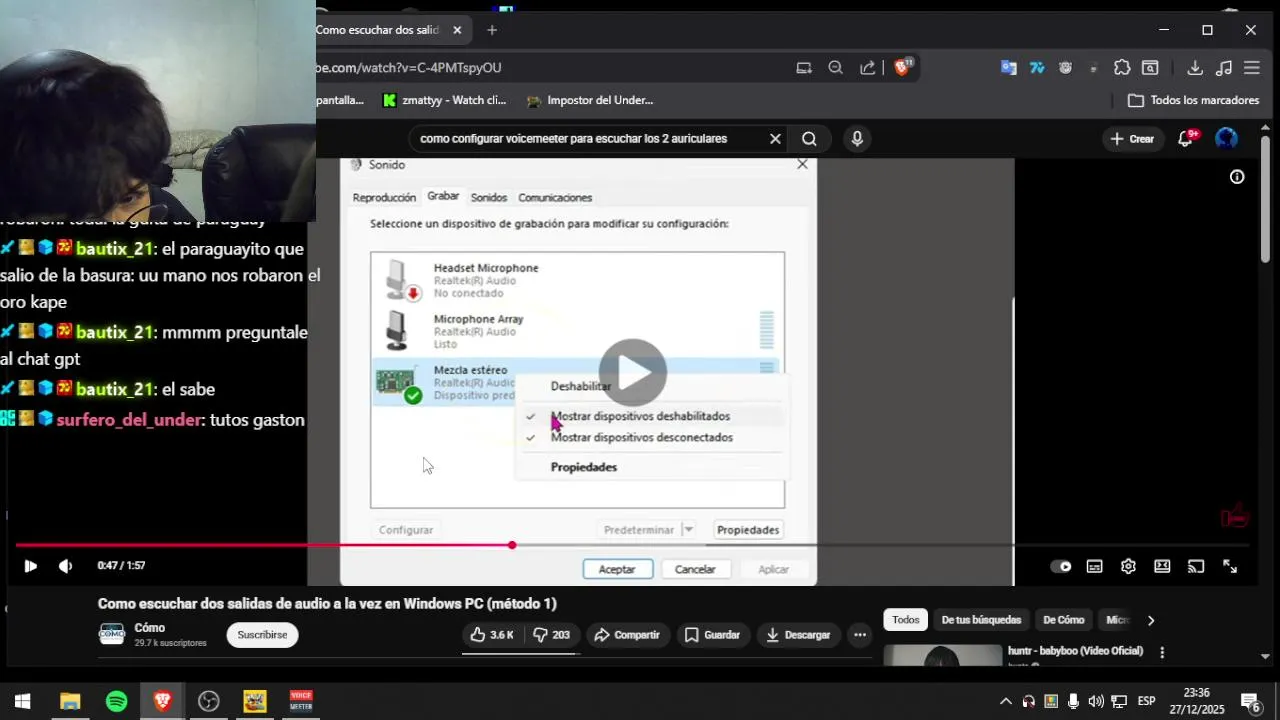
Task: Open Brave Shields icon in address bar
Action: (x=903, y=68)
